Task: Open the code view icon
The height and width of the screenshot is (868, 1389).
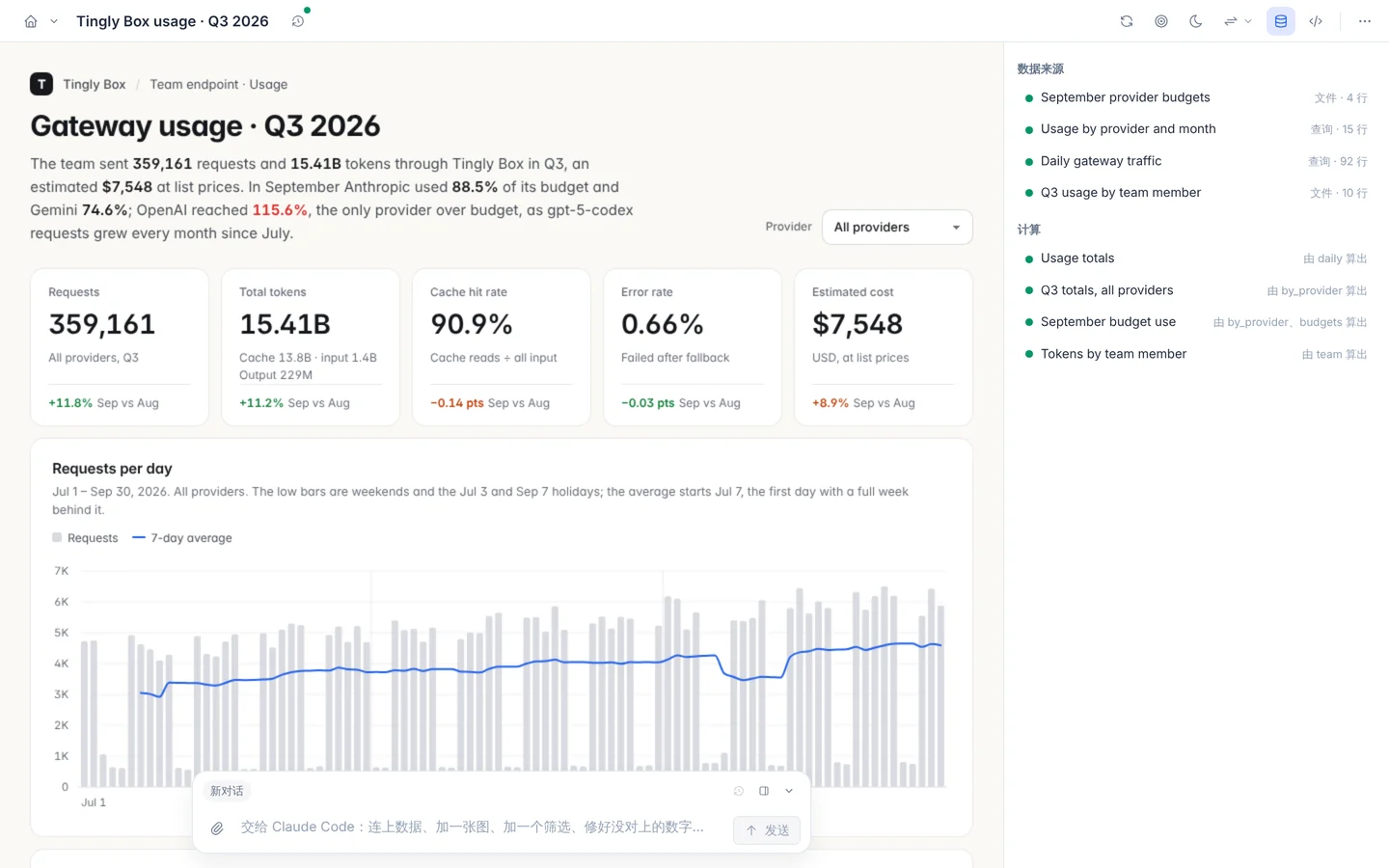Action: coord(1316,21)
